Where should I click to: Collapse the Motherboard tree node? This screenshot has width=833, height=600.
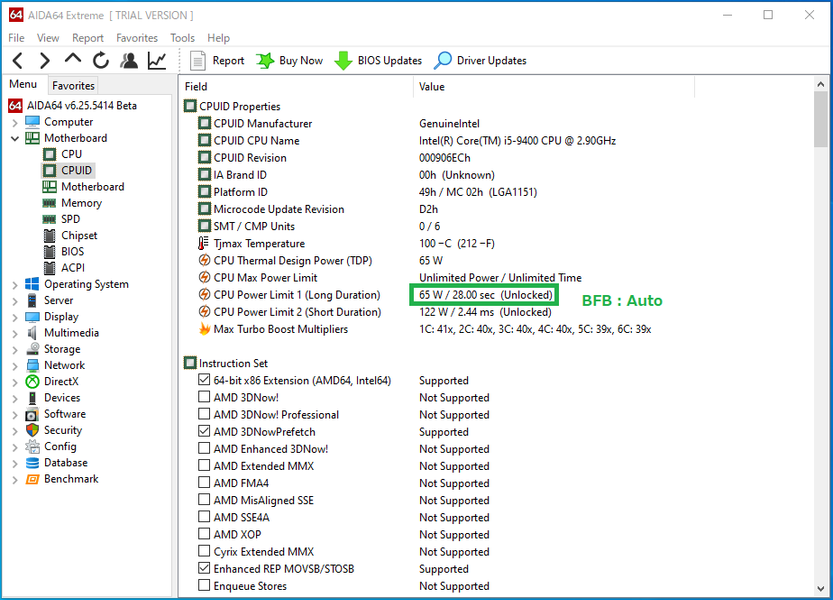(x=15, y=139)
